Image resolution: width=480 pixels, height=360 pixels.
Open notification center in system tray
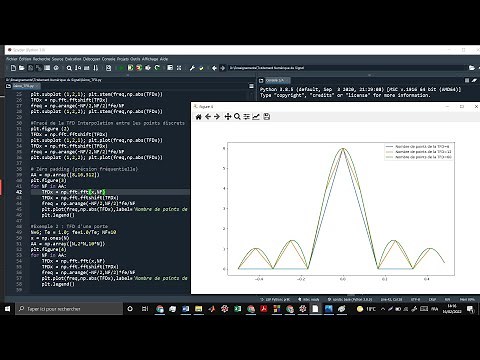(x=470, y=309)
